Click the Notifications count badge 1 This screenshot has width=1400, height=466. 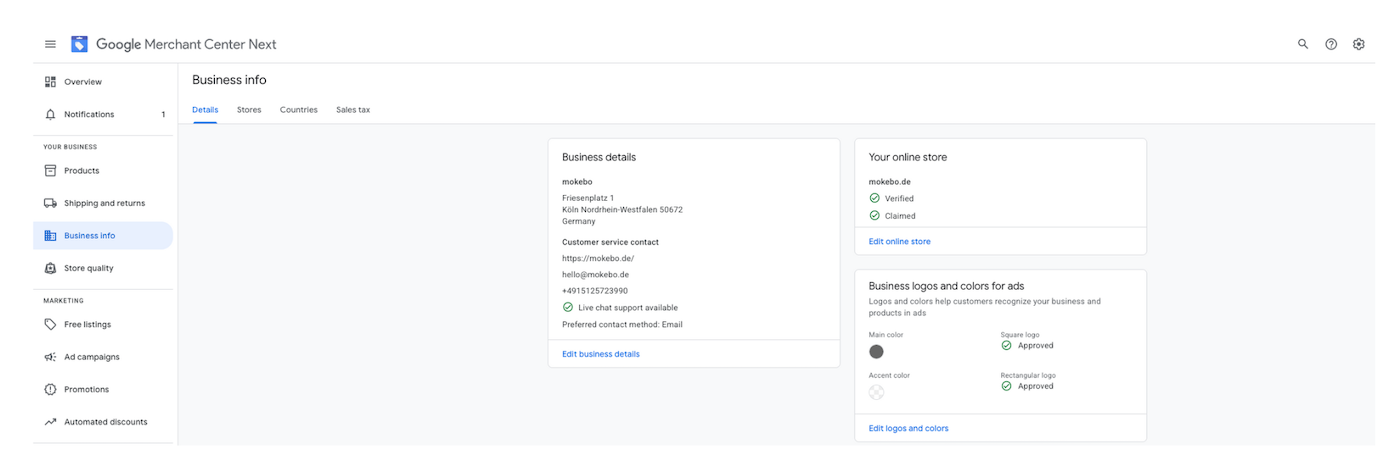point(163,114)
